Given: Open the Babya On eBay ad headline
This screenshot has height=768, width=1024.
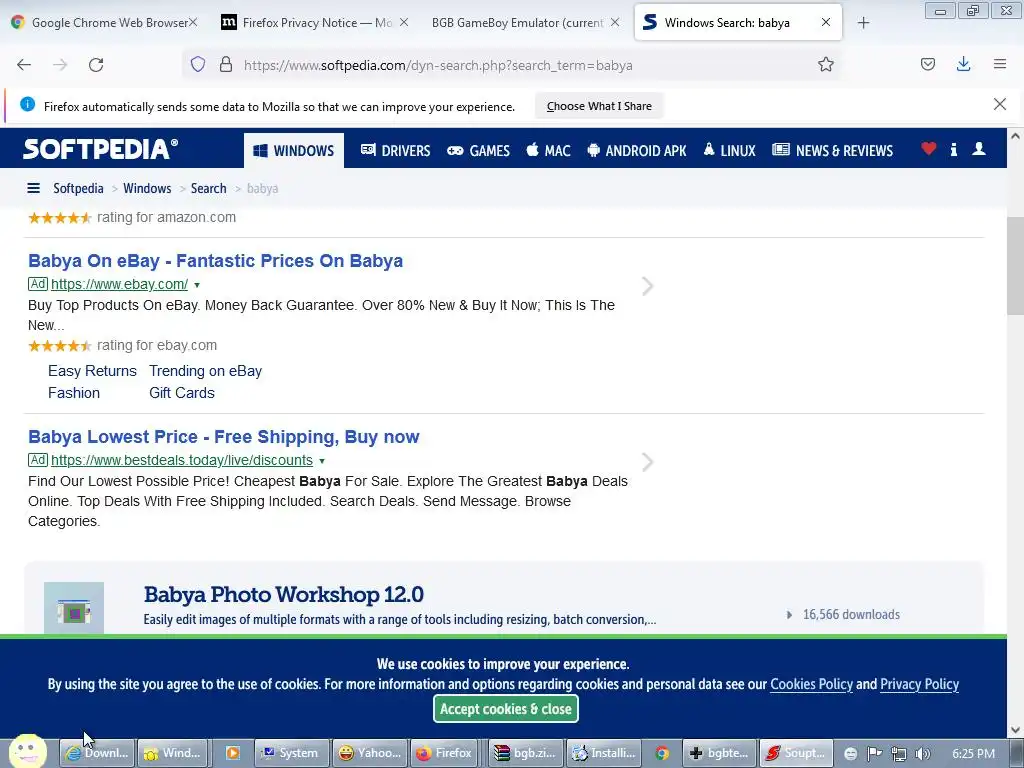Looking at the screenshot, I should (216, 261).
